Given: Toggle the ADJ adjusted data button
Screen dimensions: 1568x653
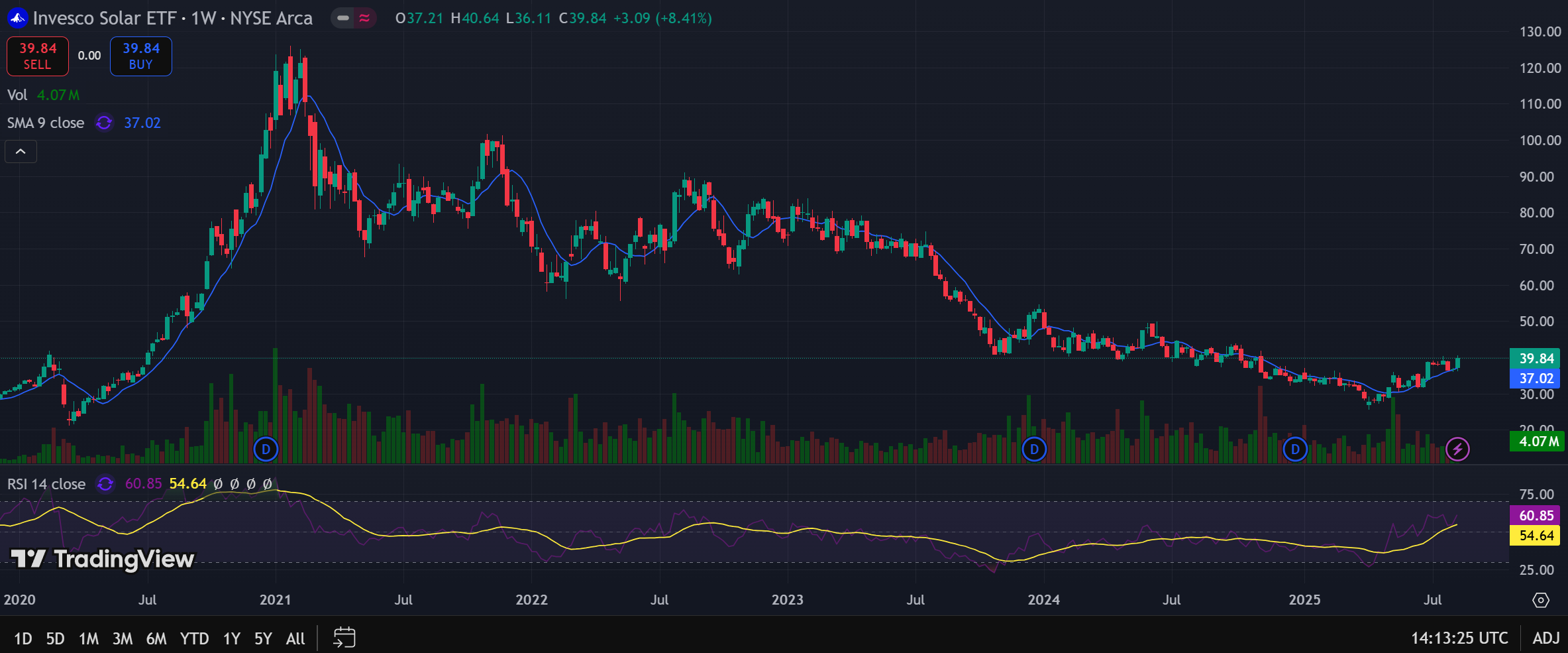Looking at the screenshot, I should click(1546, 638).
